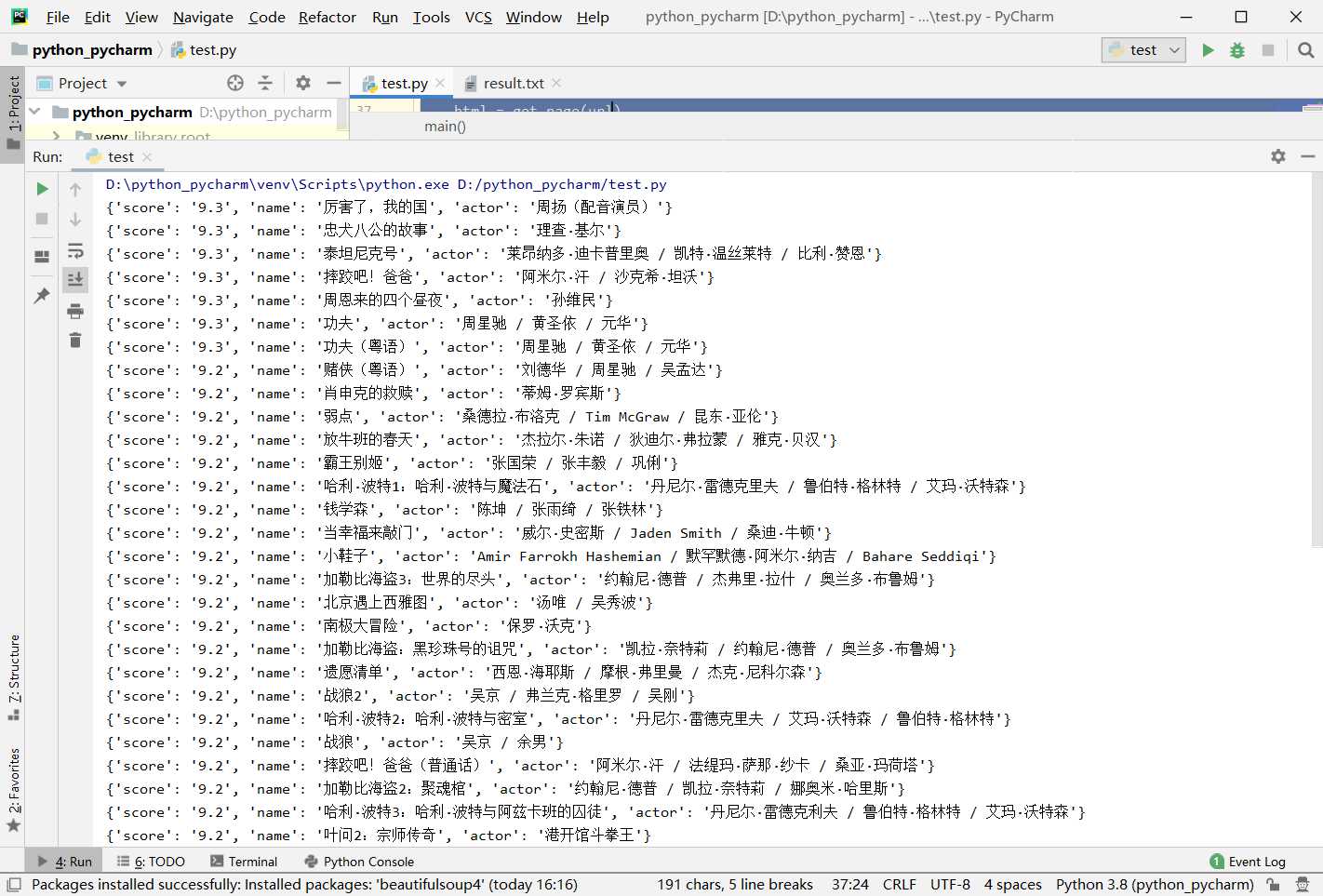The width and height of the screenshot is (1323, 896).
Task: Hide the Run tool window
Action: [1308, 156]
